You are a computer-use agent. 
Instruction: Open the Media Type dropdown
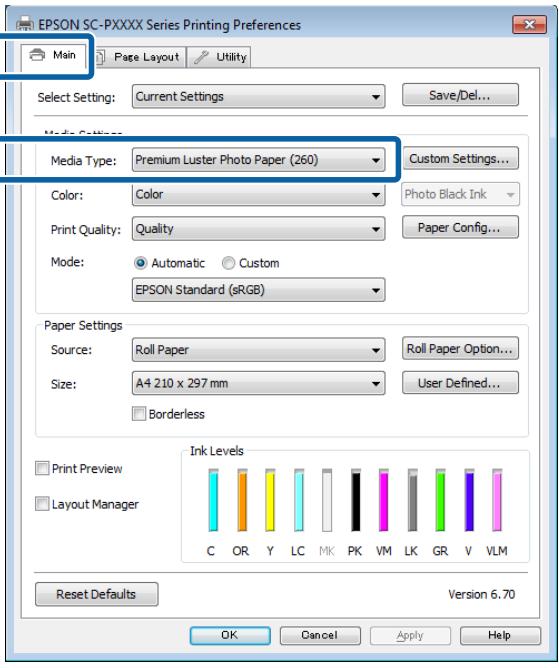[x=258, y=160]
